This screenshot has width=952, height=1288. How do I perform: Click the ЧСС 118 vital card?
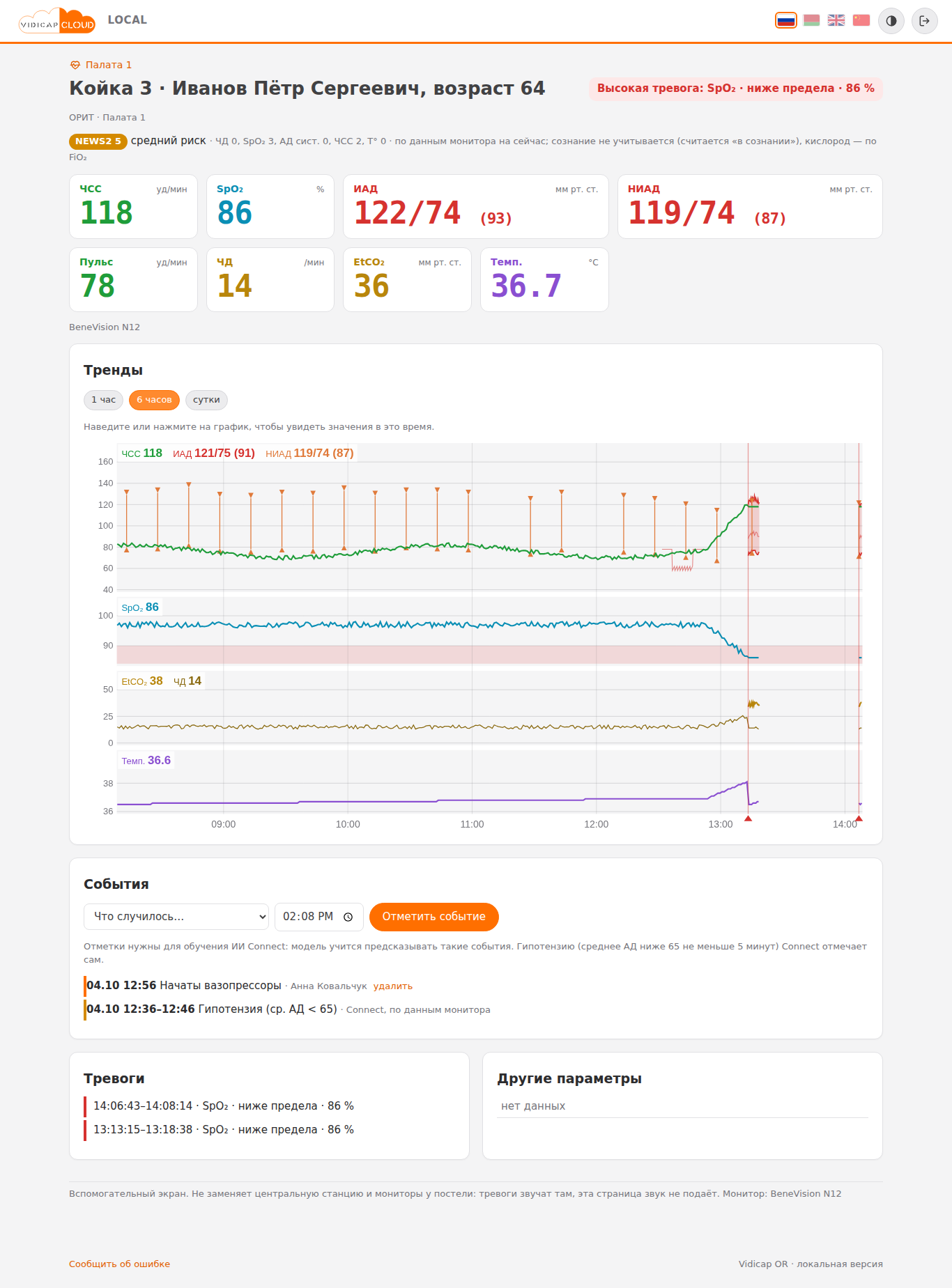pos(133,206)
